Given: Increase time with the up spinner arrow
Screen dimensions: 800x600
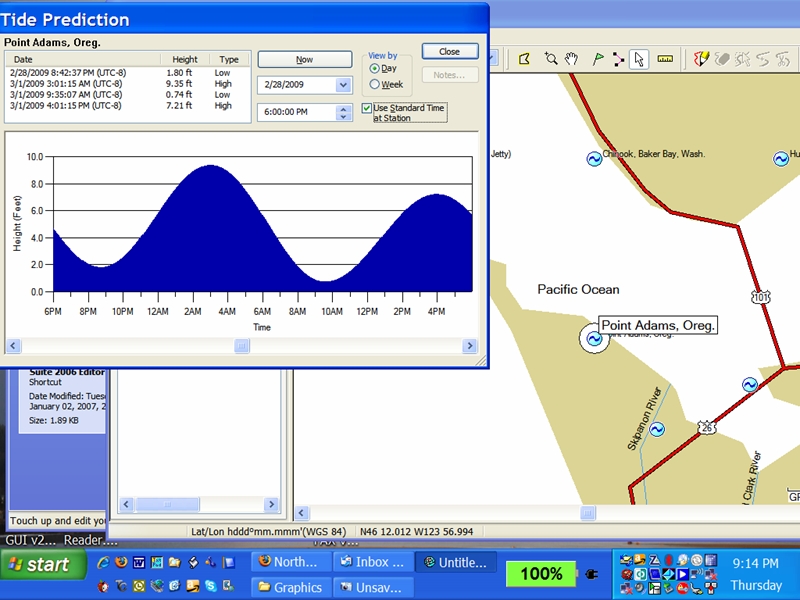Looking at the screenshot, I should pos(344,108).
